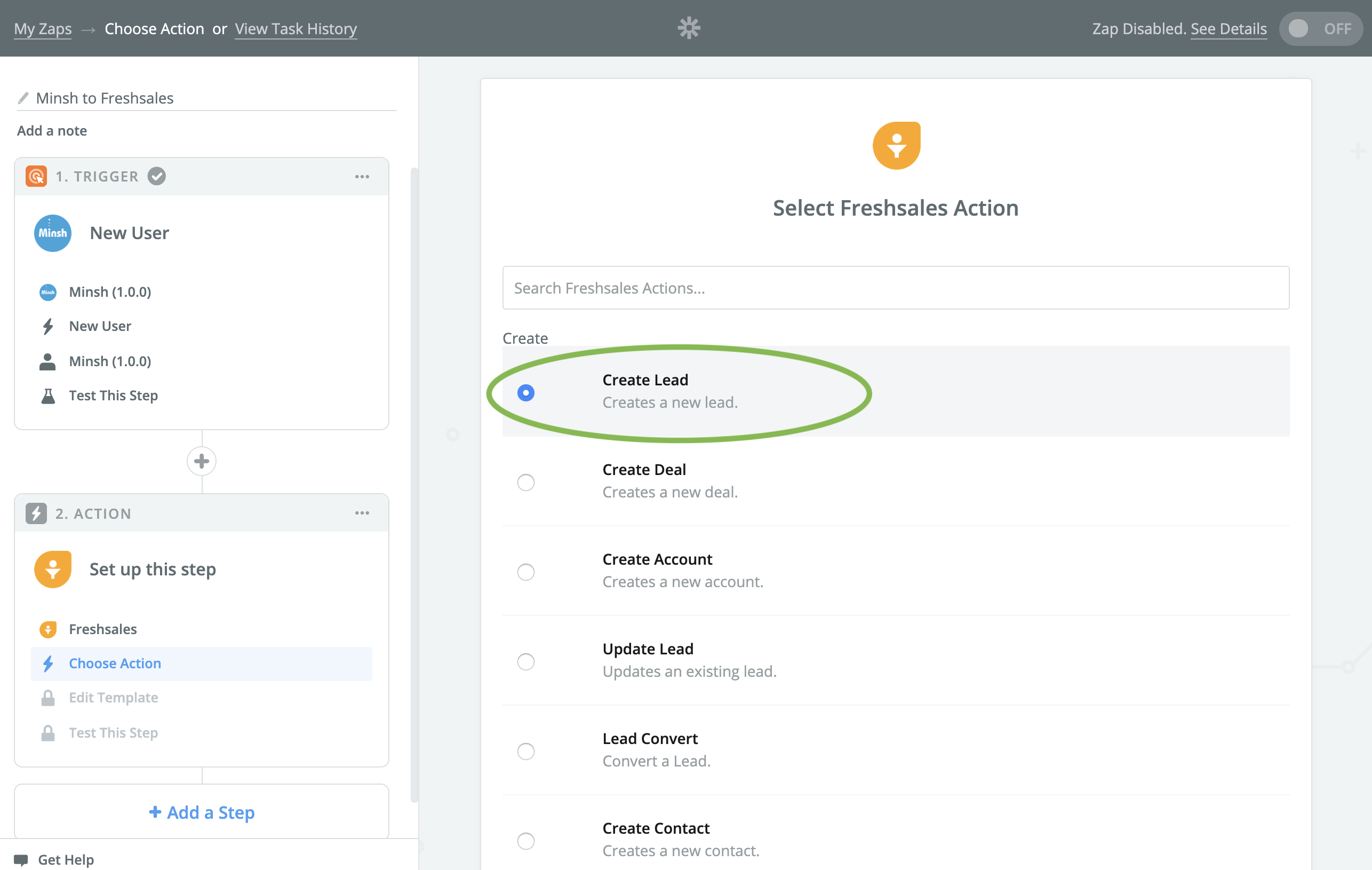Select the Update Lead radio button

525,661
